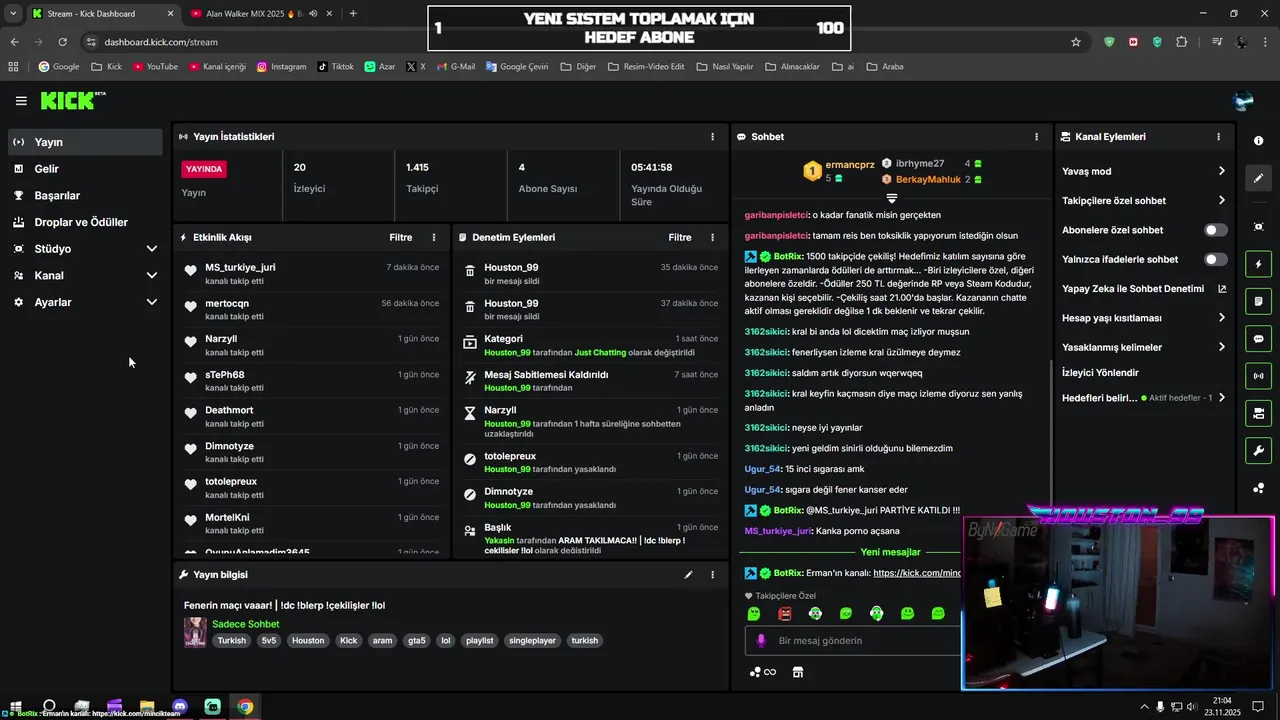Collapse the chat leaderboard chevron
The image size is (1280, 720).
pyautogui.click(x=892, y=199)
